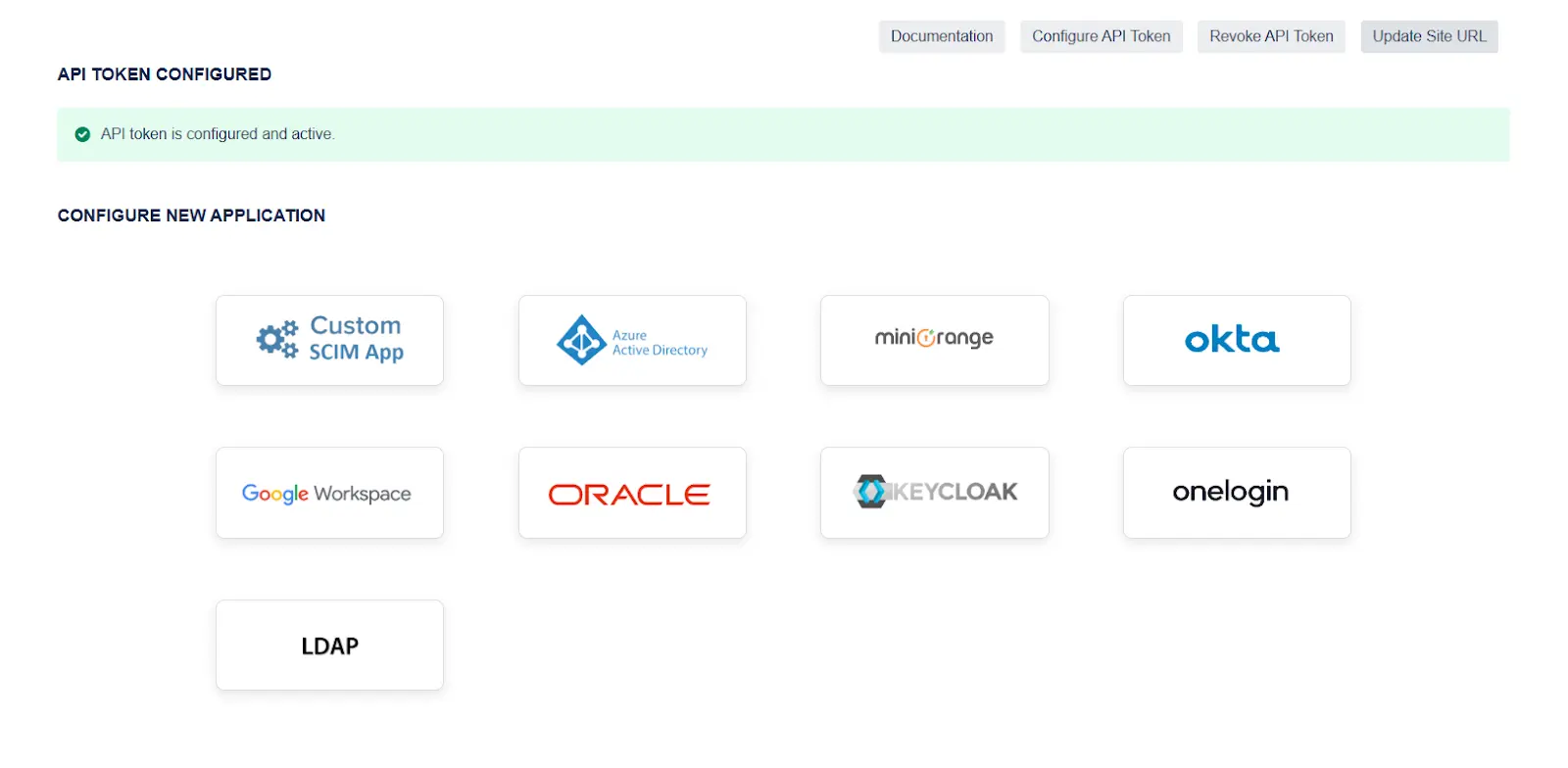
Task: Choose the Okta logo tile
Action: pyautogui.click(x=1232, y=340)
